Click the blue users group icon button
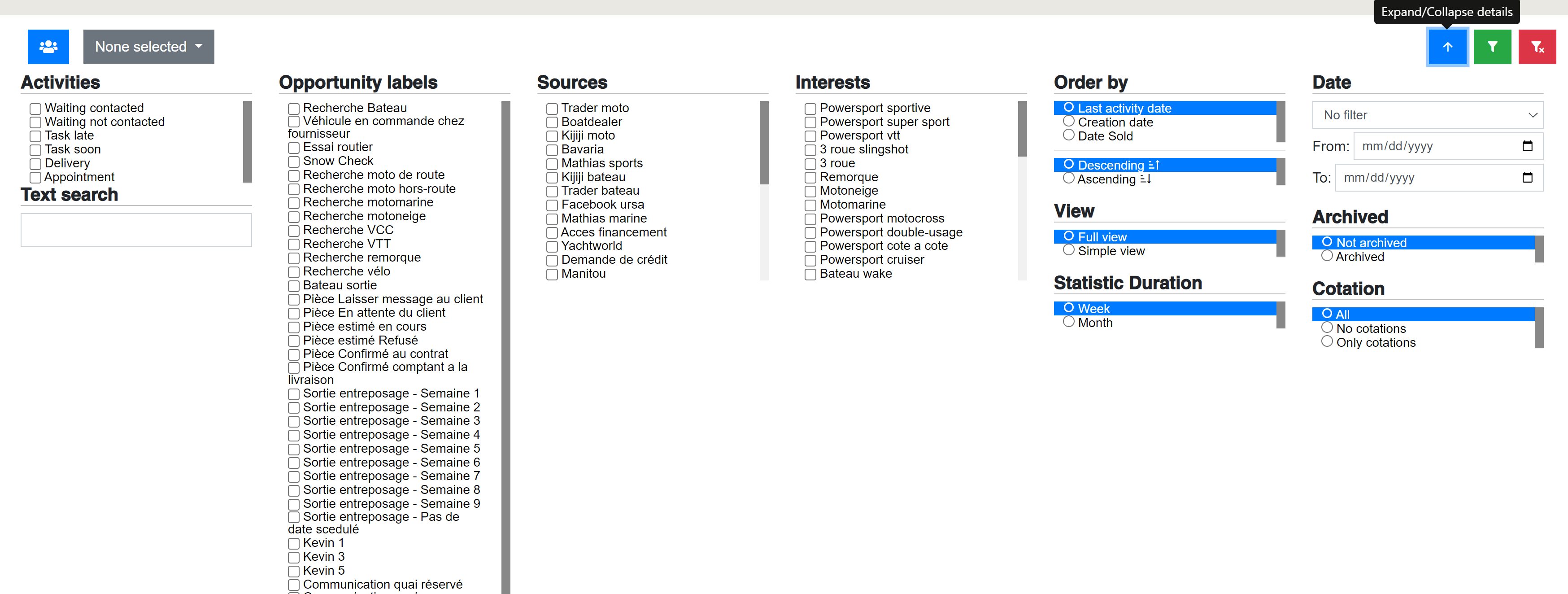The image size is (1568, 594). pos(48,47)
